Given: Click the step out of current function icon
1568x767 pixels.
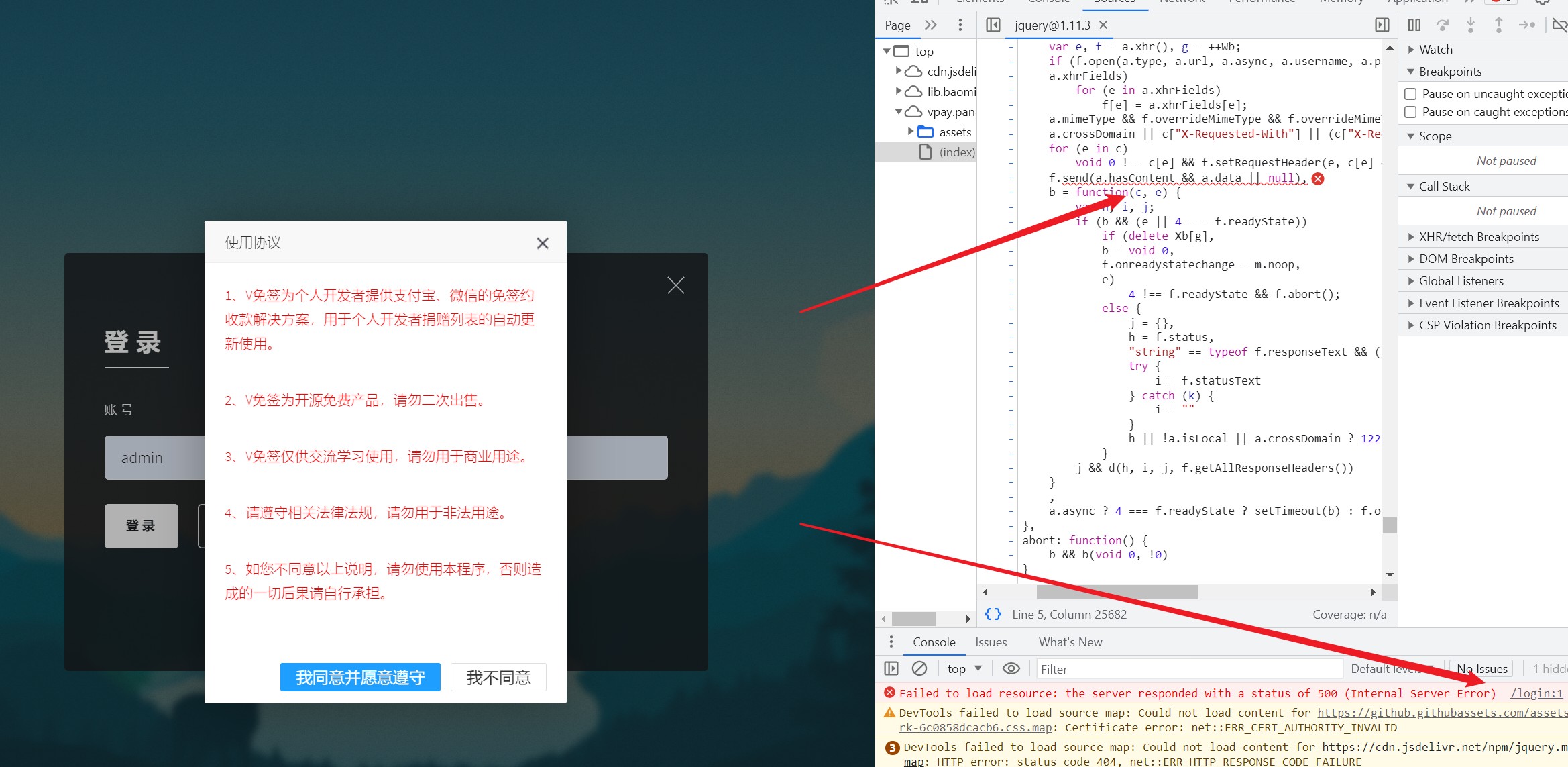Looking at the screenshot, I should (x=1498, y=24).
